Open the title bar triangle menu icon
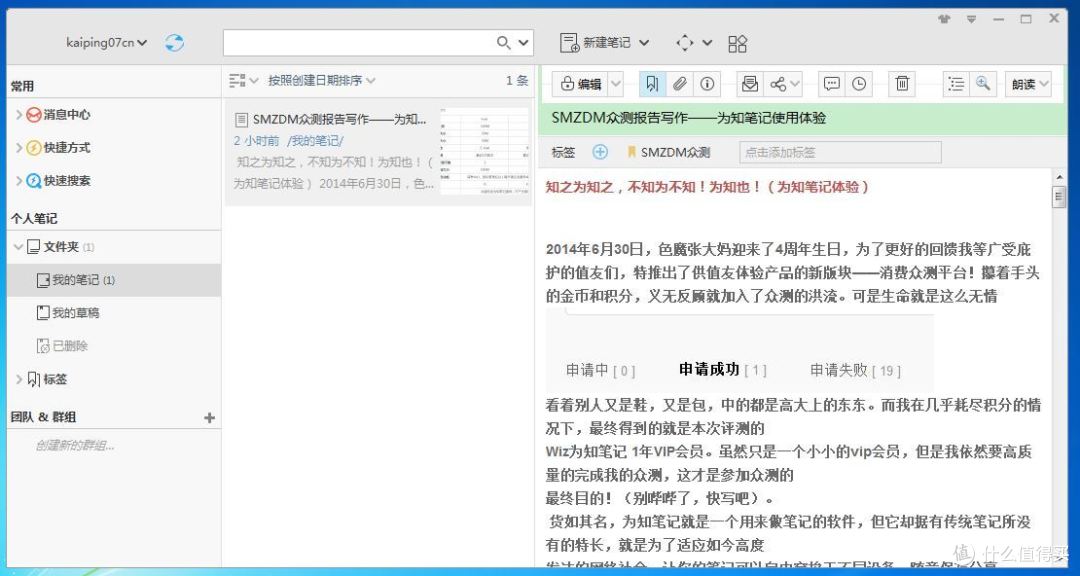Screen dimensions: 1080x576 (x=971, y=19)
